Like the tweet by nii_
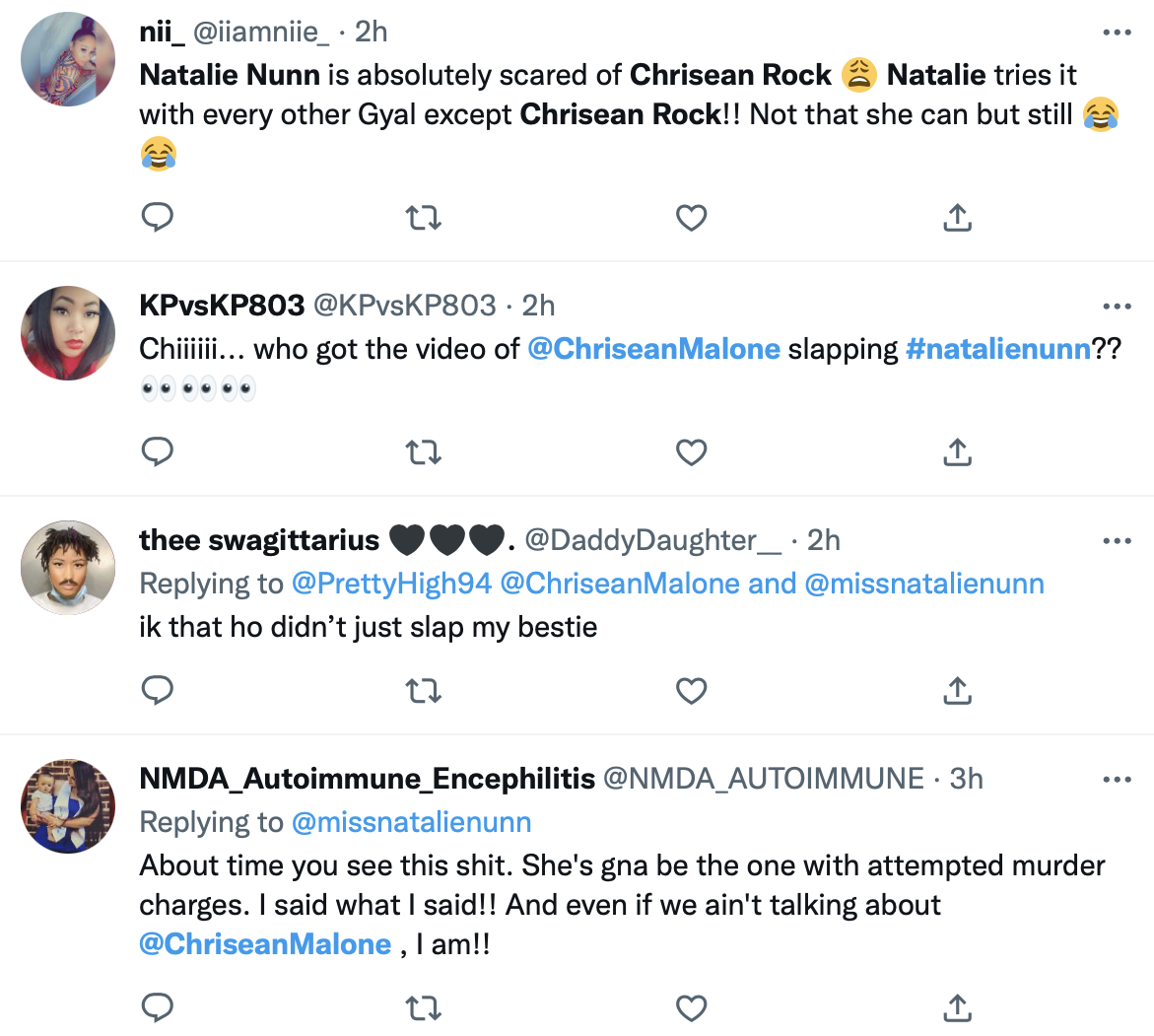 [x=691, y=217]
